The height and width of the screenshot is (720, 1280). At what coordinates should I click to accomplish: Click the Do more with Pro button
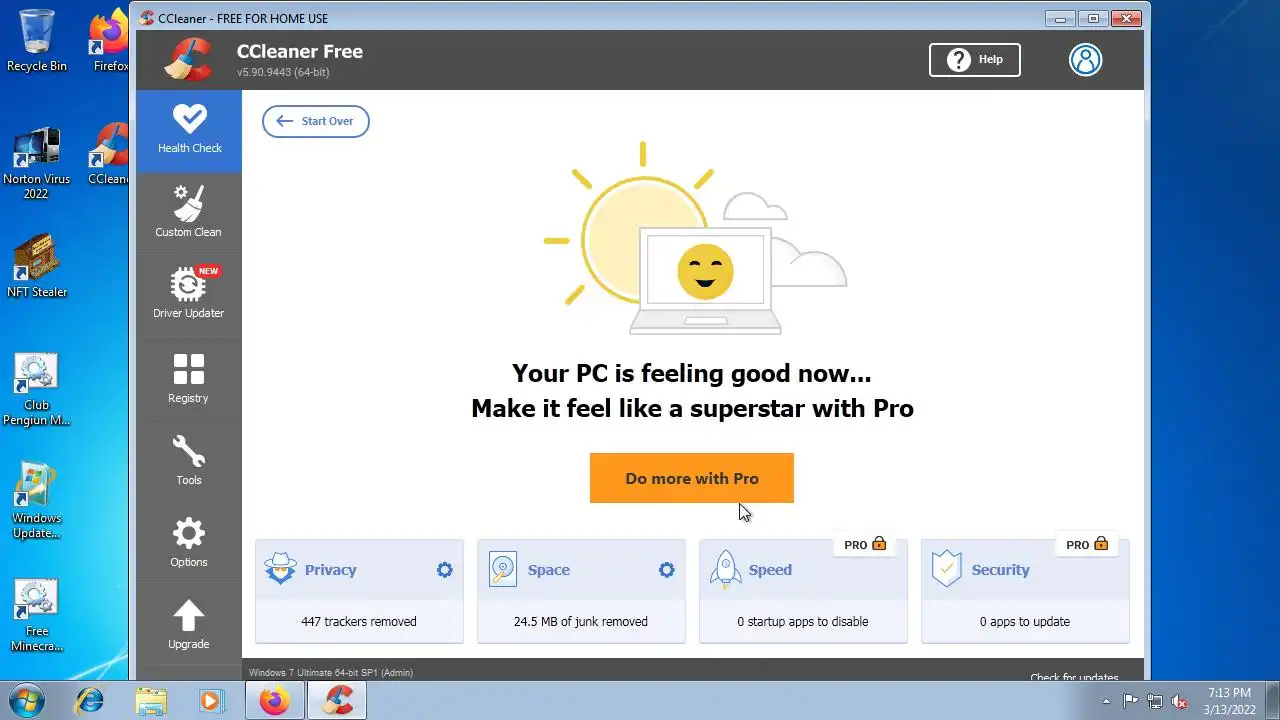692,478
